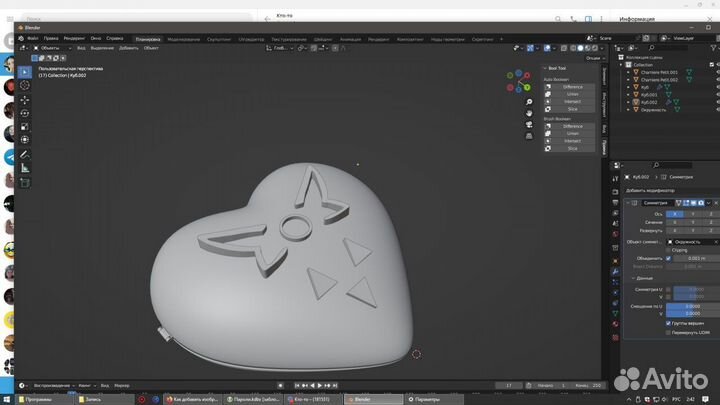Toggle Группы вершин checkbox
720x405 pixels.
(x=668, y=323)
